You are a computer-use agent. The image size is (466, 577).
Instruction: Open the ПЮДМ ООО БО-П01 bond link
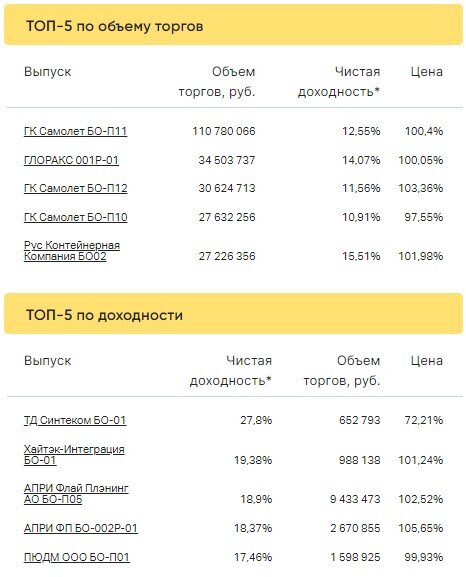(77, 557)
